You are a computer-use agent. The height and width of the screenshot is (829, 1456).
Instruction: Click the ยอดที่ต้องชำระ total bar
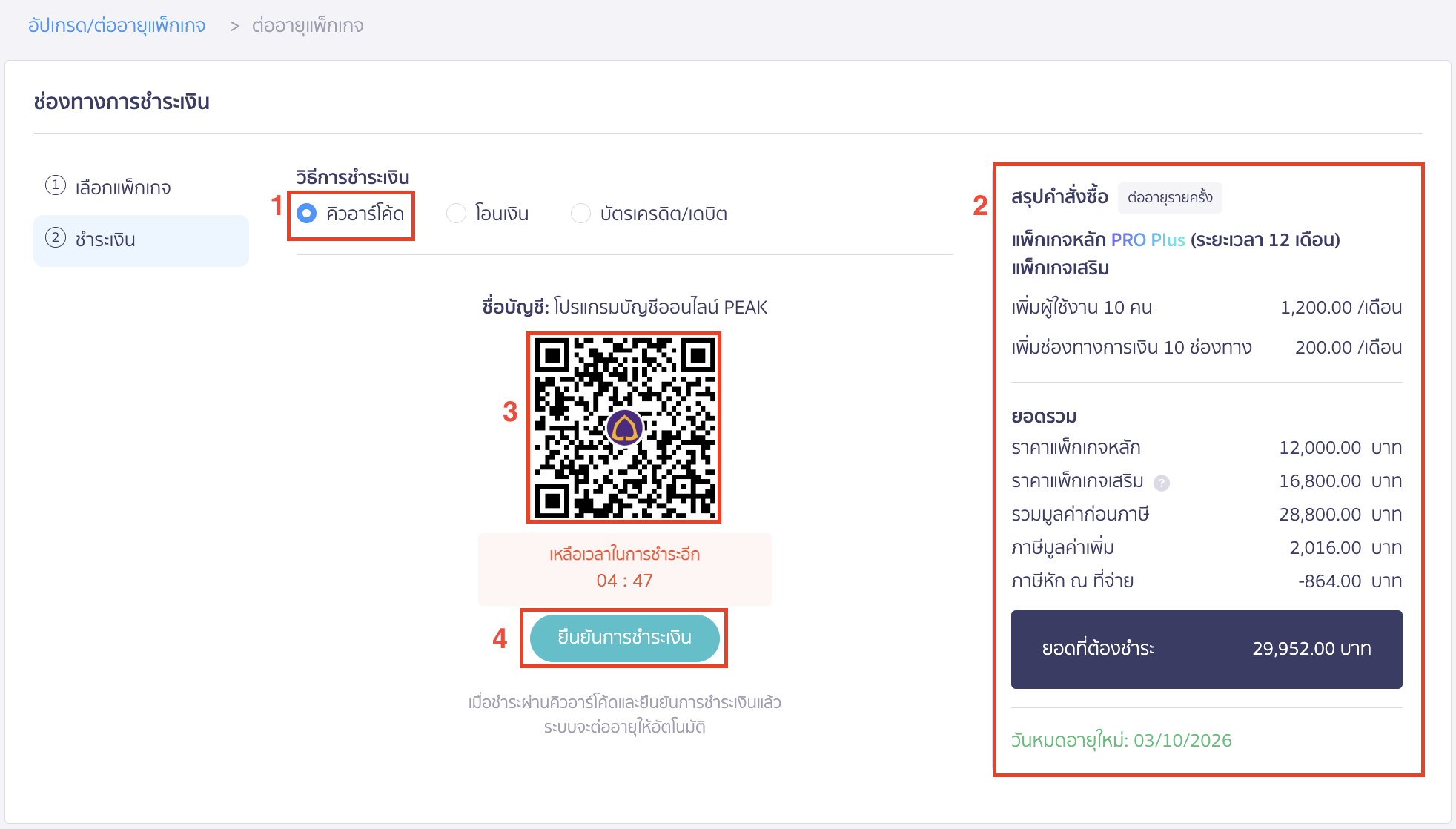click(x=1205, y=649)
